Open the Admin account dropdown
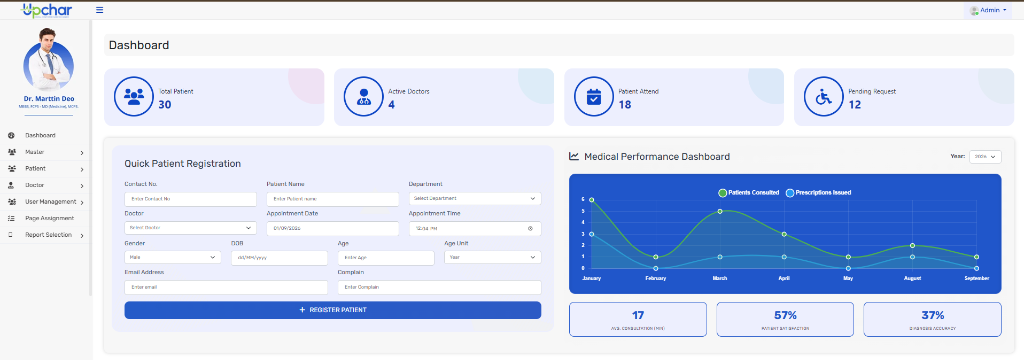Screen dimensions: 1024x360 [x=988, y=10]
